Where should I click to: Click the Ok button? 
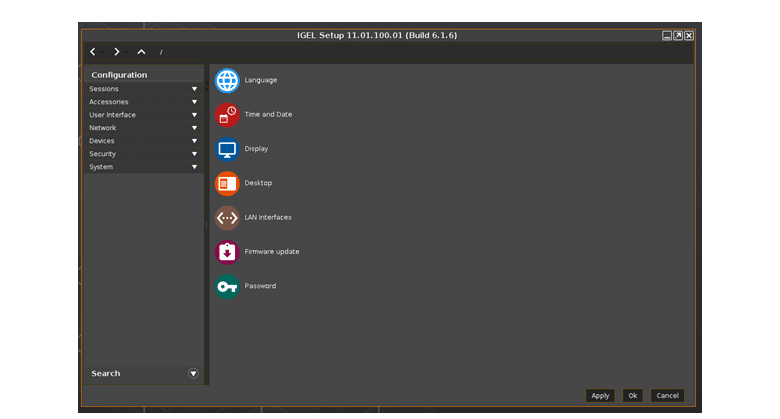(x=633, y=396)
